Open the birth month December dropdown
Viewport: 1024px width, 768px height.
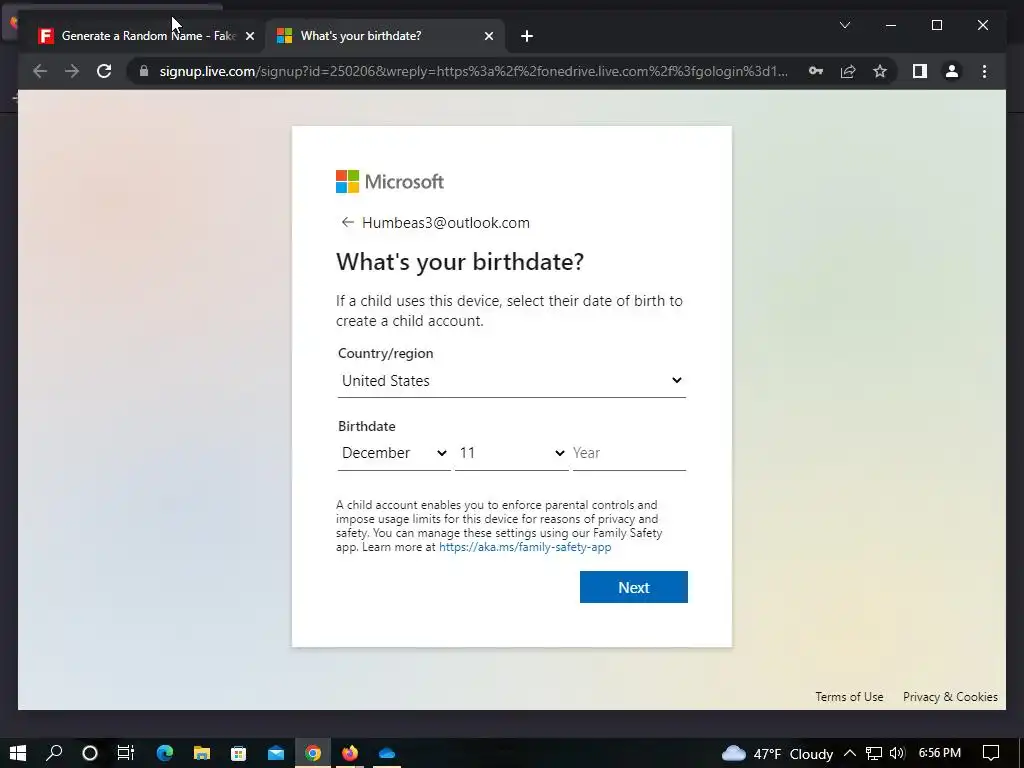pyautogui.click(x=394, y=453)
